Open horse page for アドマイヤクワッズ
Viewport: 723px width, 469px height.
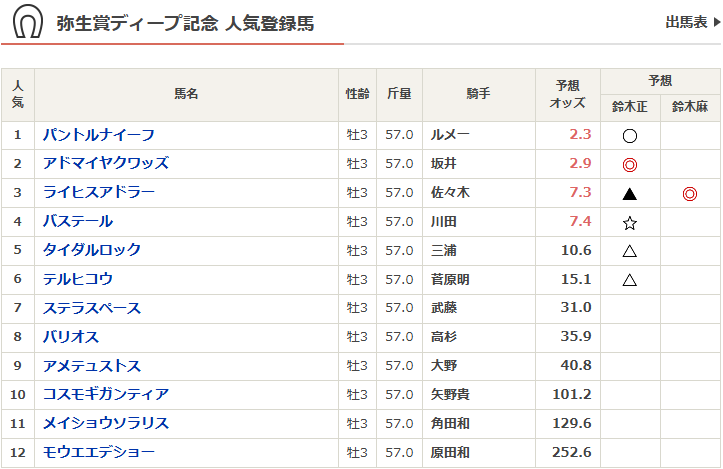click(x=105, y=163)
